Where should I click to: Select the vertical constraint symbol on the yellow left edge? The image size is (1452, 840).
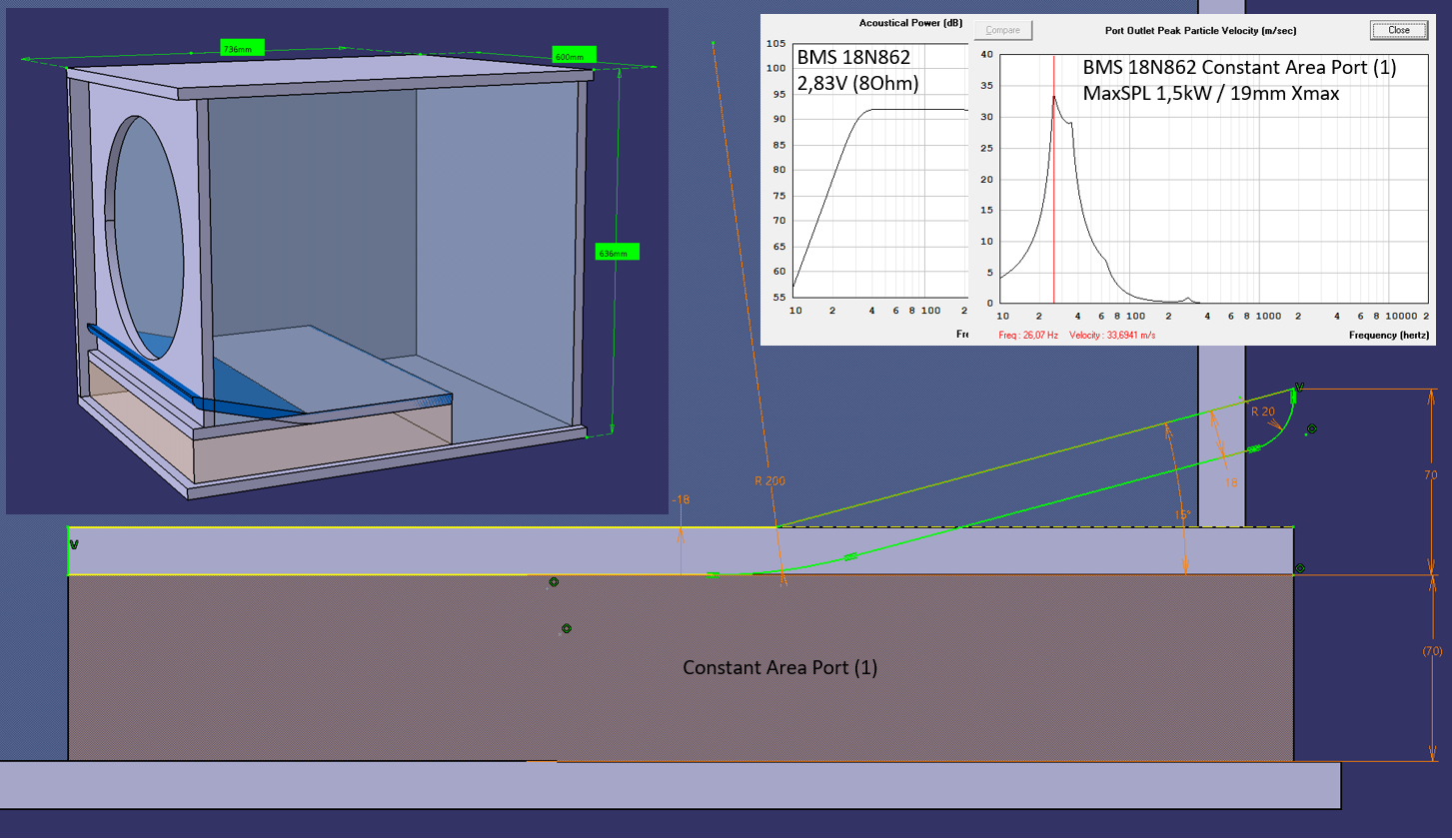click(74, 544)
